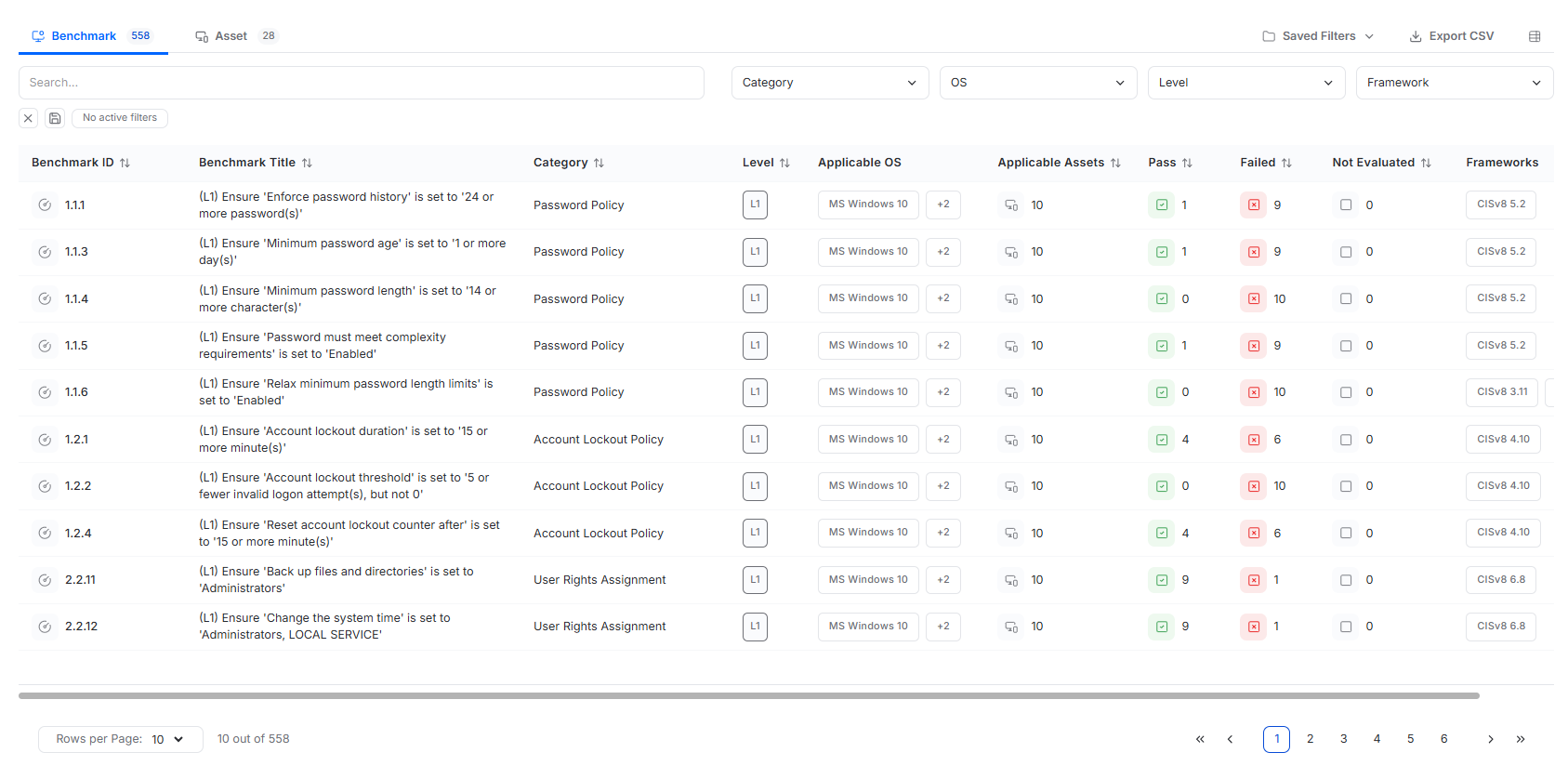Click Not Evaluated checkbox in row 1.1.1

1345,205
